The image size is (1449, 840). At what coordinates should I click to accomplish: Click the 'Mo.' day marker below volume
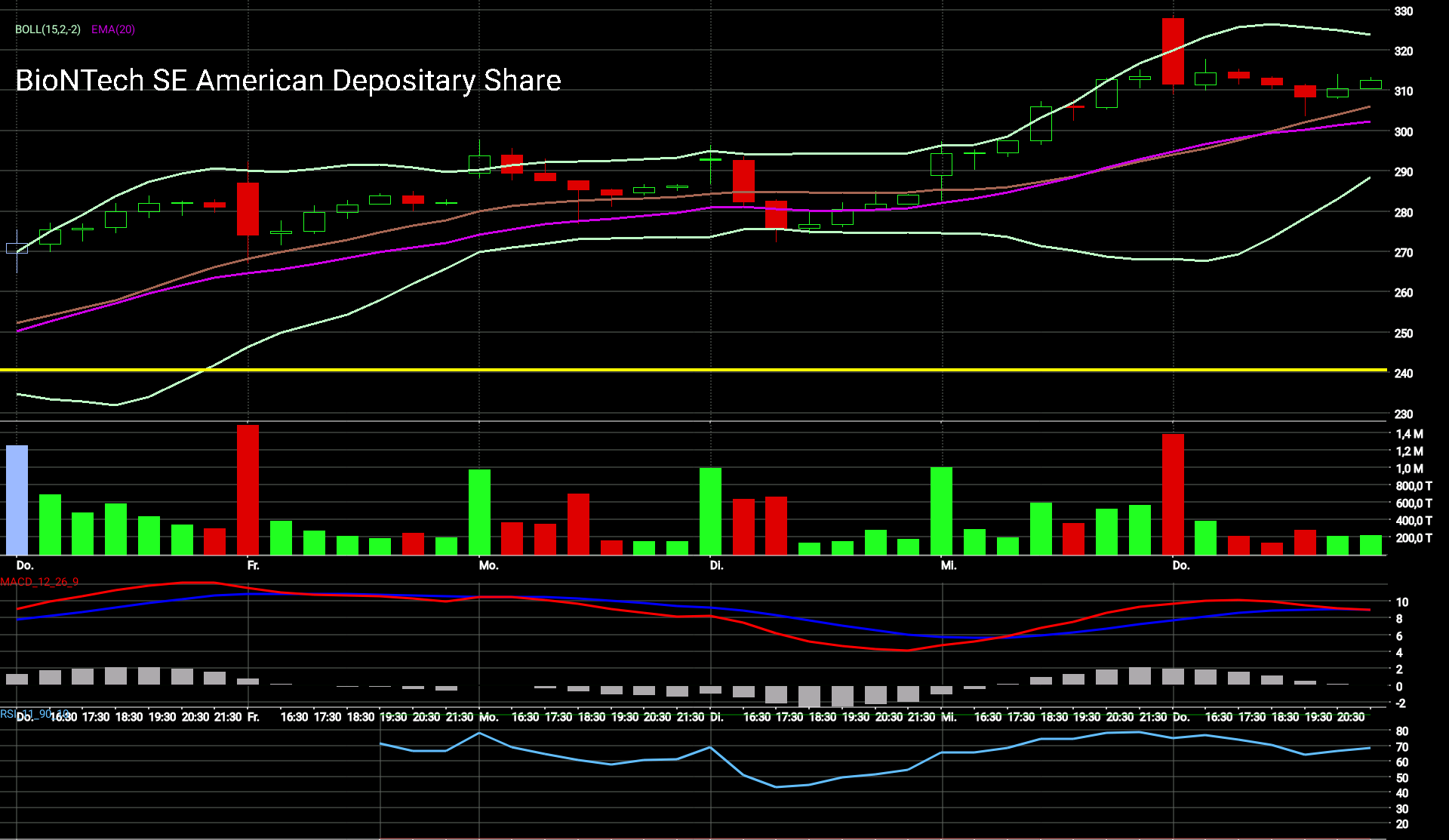[x=488, y=565]
